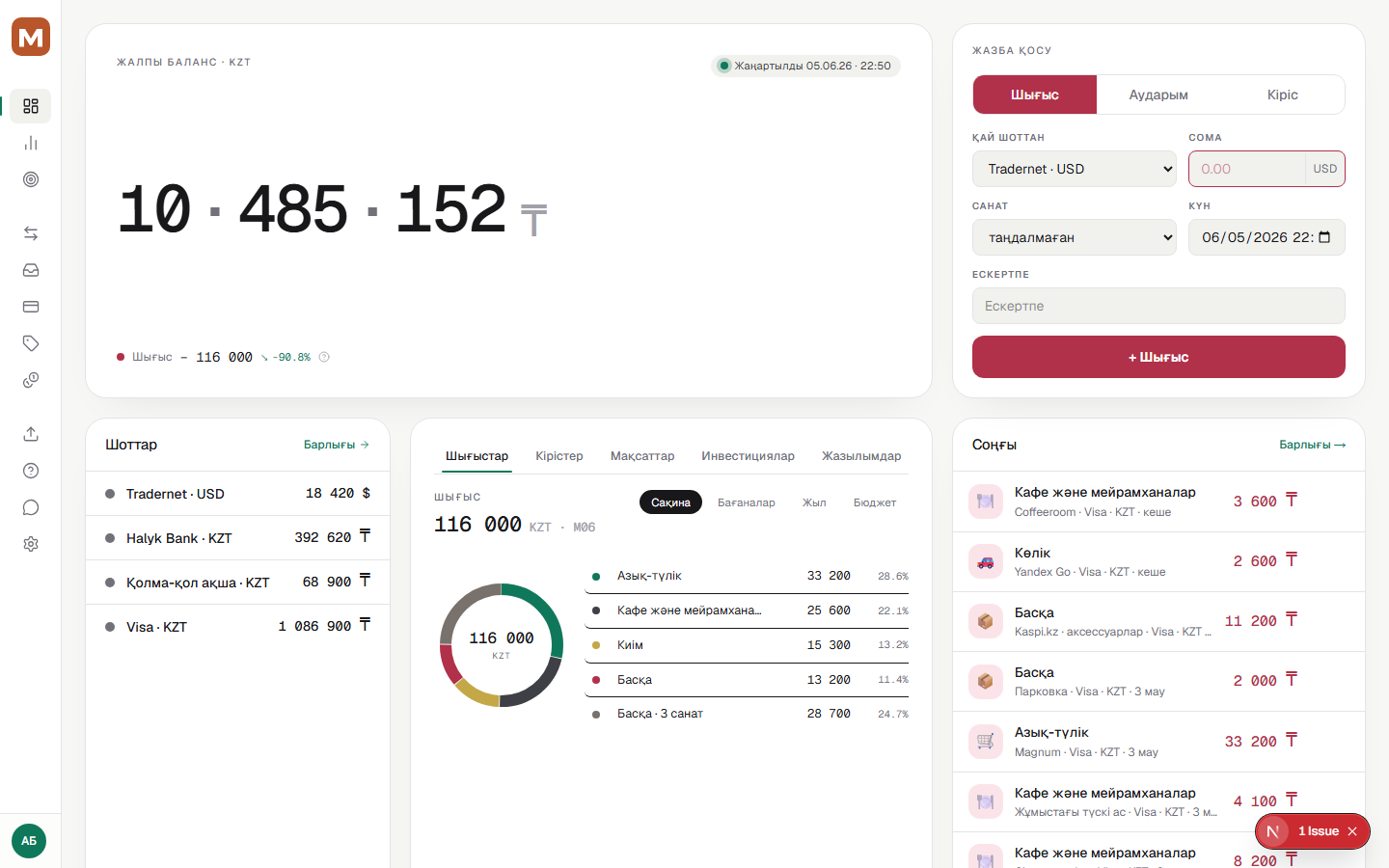Open the Tradernet · USD account row
The height and width of the screenshot is (868, 1389).
(238, 494)
